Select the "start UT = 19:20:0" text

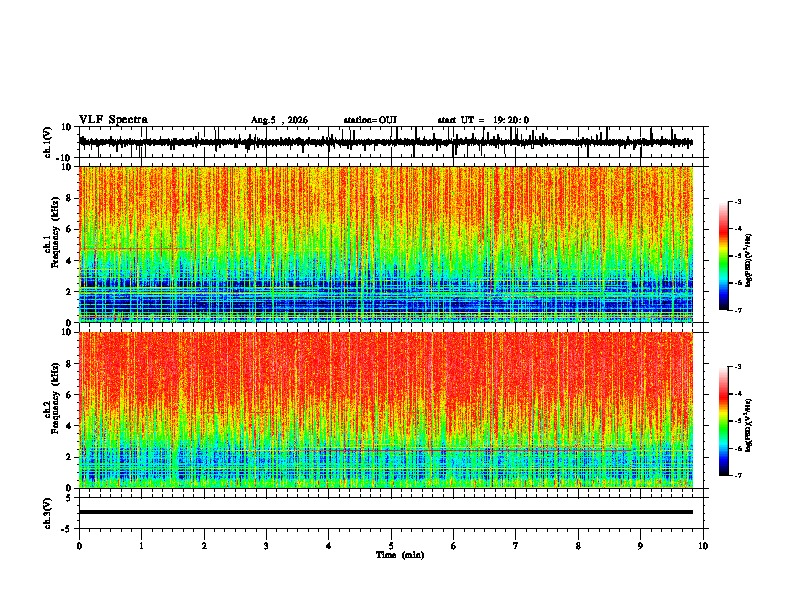pos(483,120)
